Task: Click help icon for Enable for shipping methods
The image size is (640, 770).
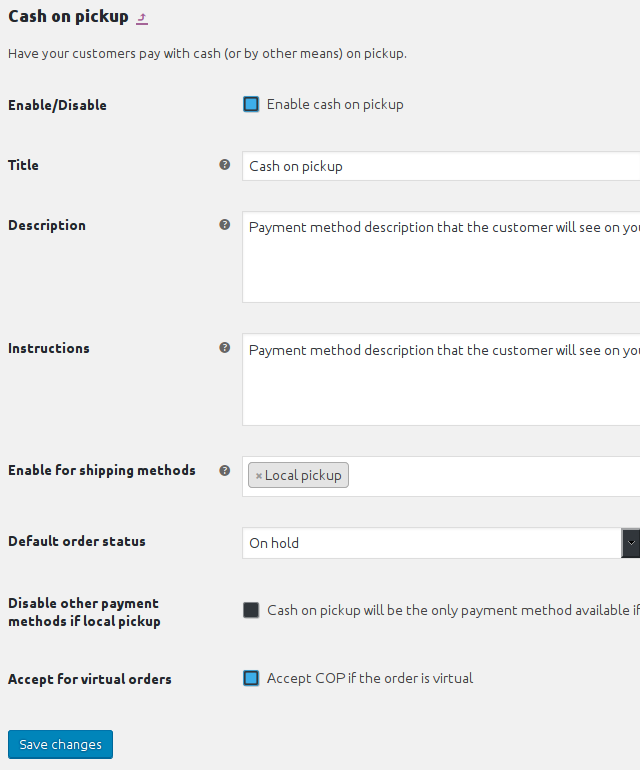Action: click(x=225, y=470)
